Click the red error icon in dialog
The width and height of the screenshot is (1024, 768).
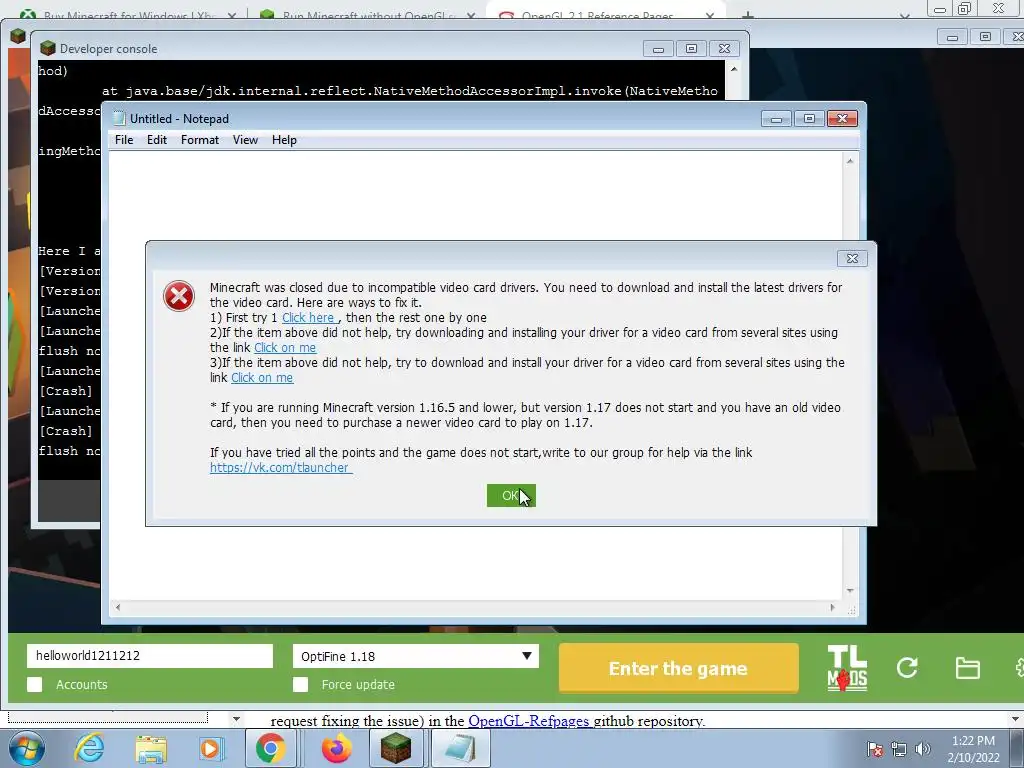pos(179,296)
